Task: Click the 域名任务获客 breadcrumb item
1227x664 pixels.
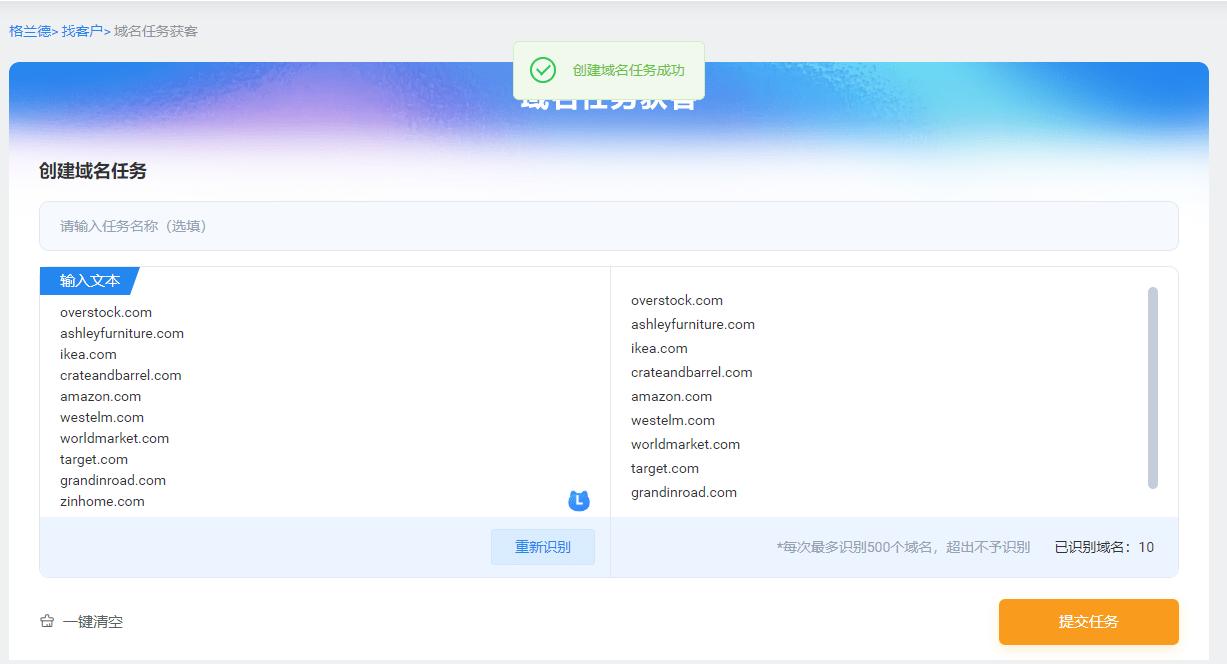Action: coord(155,31)
